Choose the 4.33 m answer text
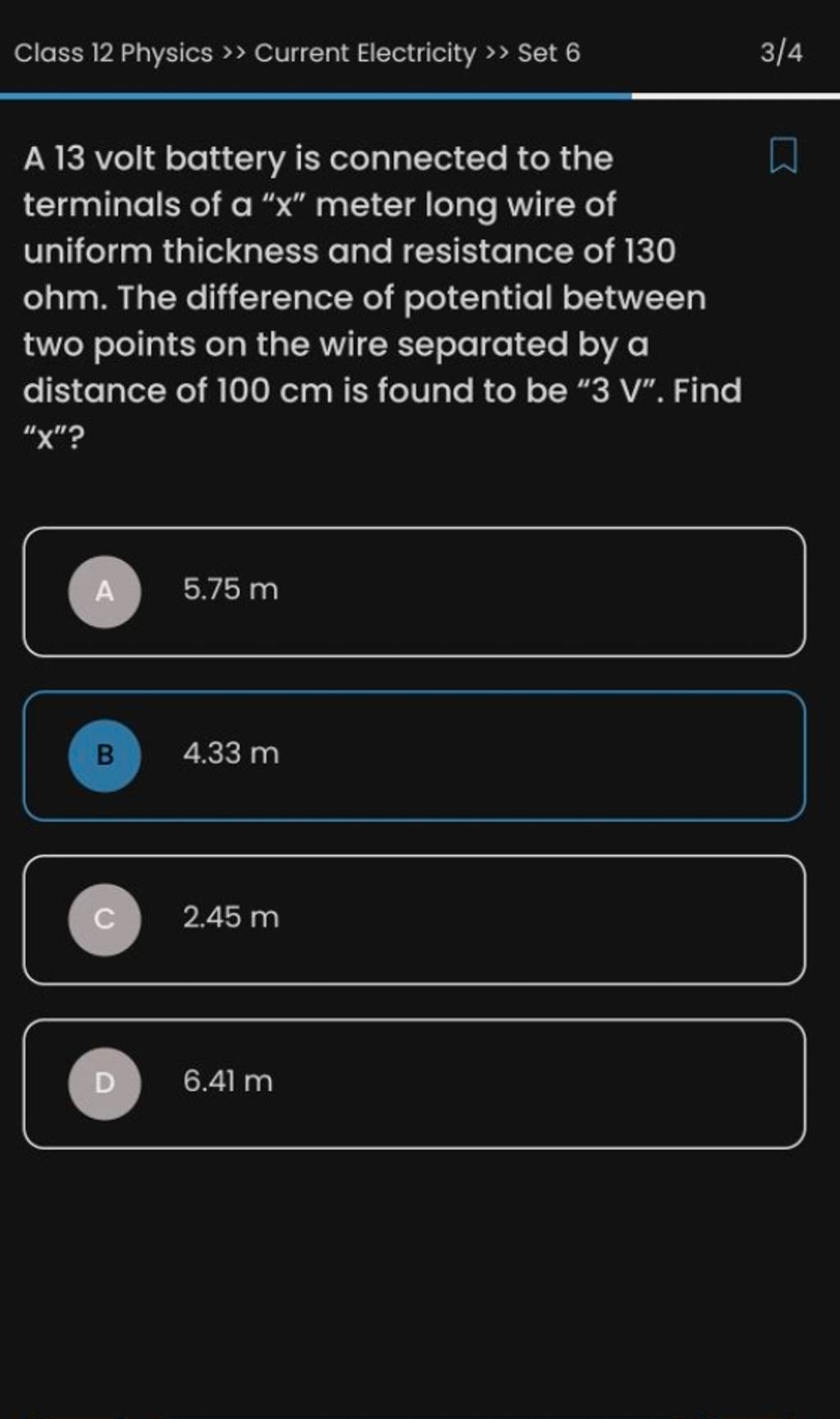 click(231, 753)
